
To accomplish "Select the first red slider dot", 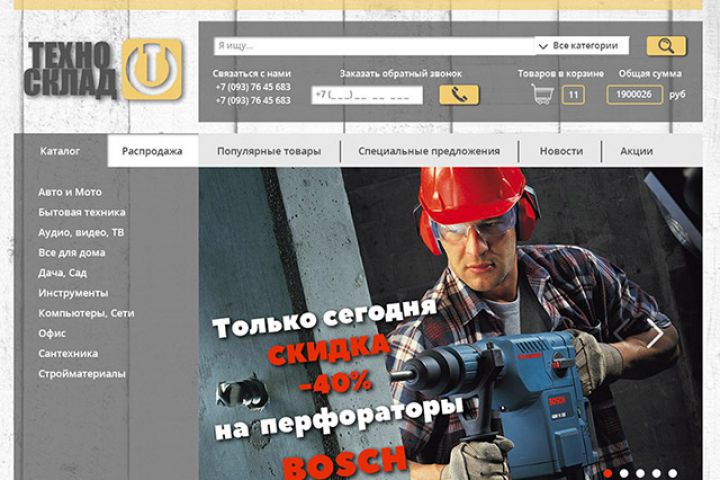I will click(x=608, y=473).
